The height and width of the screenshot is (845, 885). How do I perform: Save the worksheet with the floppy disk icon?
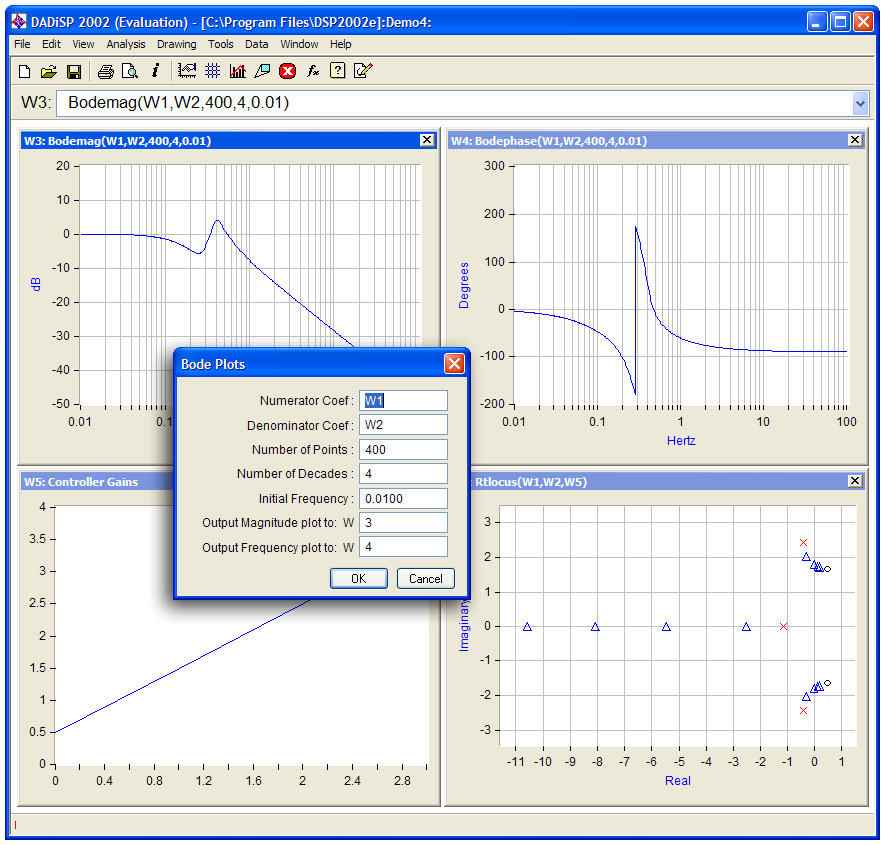click(74, 71)
